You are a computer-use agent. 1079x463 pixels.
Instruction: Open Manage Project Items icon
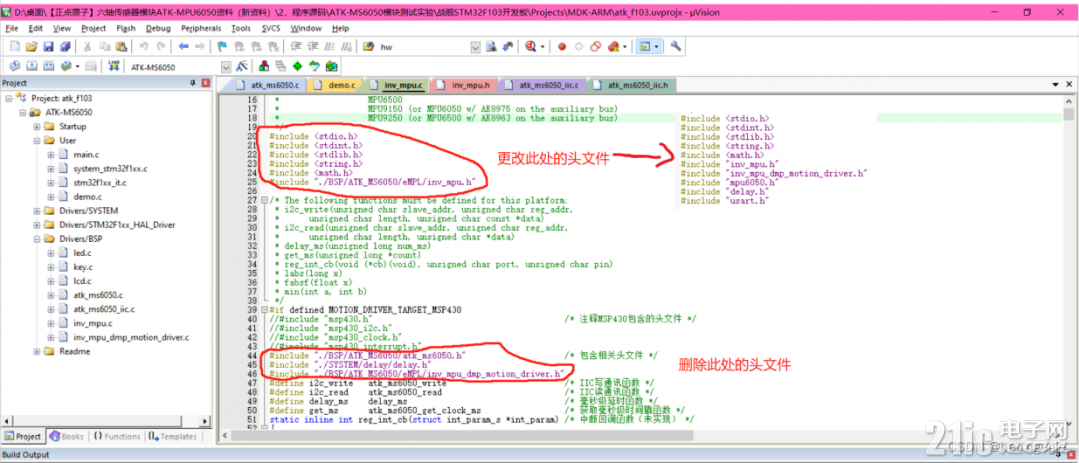[x=264, y=66]
